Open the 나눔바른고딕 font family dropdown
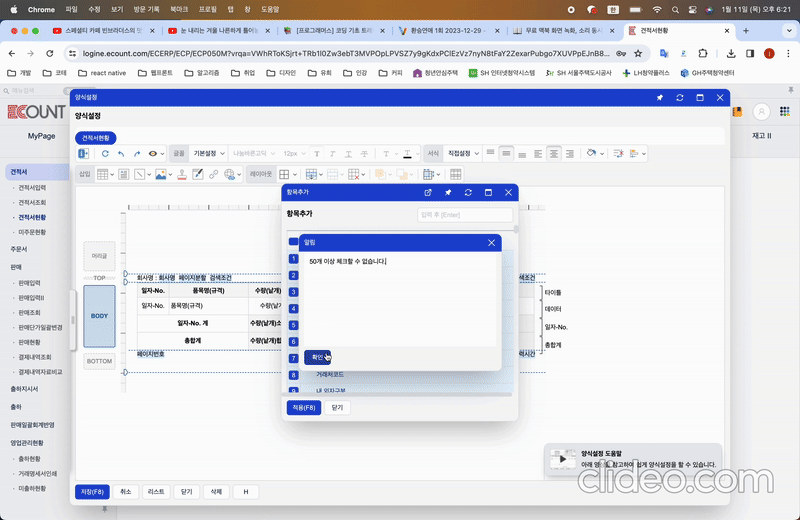Screen dimensions: 800x520 [x=254, y=154]
